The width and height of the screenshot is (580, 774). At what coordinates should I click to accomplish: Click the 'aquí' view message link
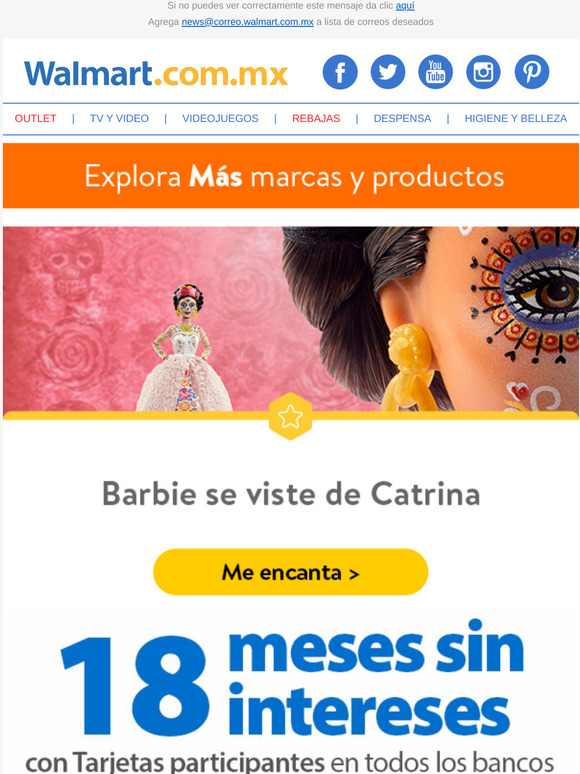click(x=405, y=6)
